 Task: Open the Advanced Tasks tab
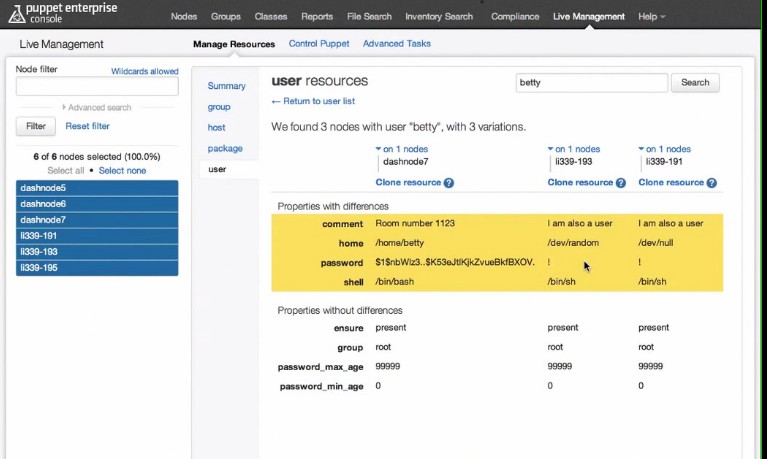[x=397, y=44]
